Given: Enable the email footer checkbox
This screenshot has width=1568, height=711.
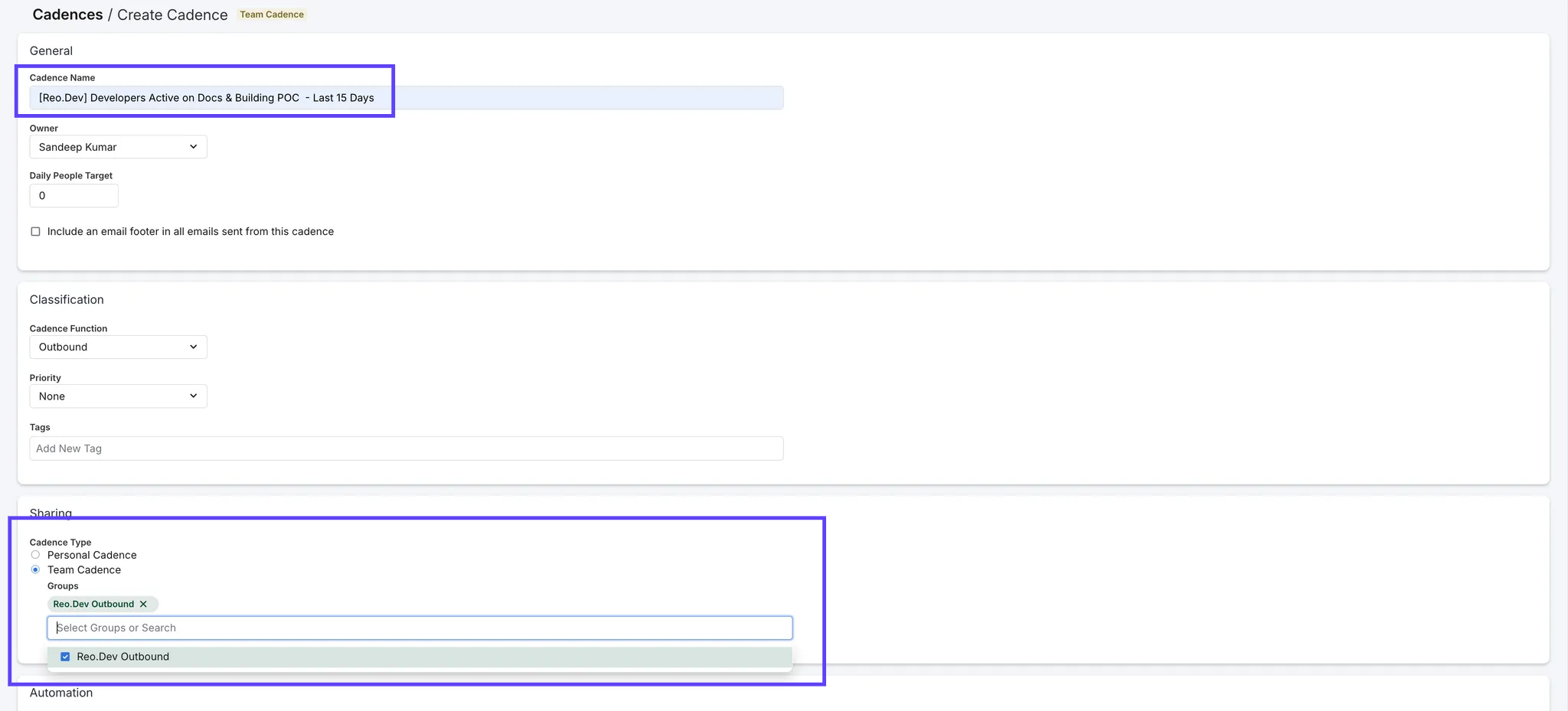Looking at the screenshot, I should tap(35, 232).
